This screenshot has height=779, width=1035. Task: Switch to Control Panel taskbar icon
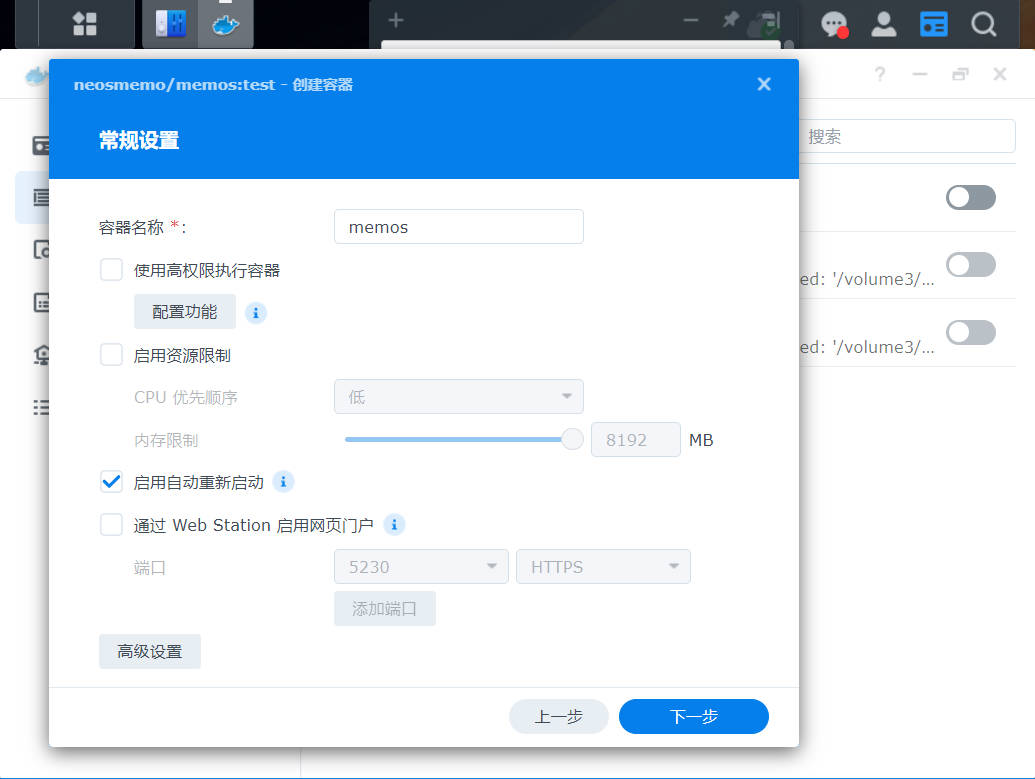pyautogui.click(x=170, y=24)
